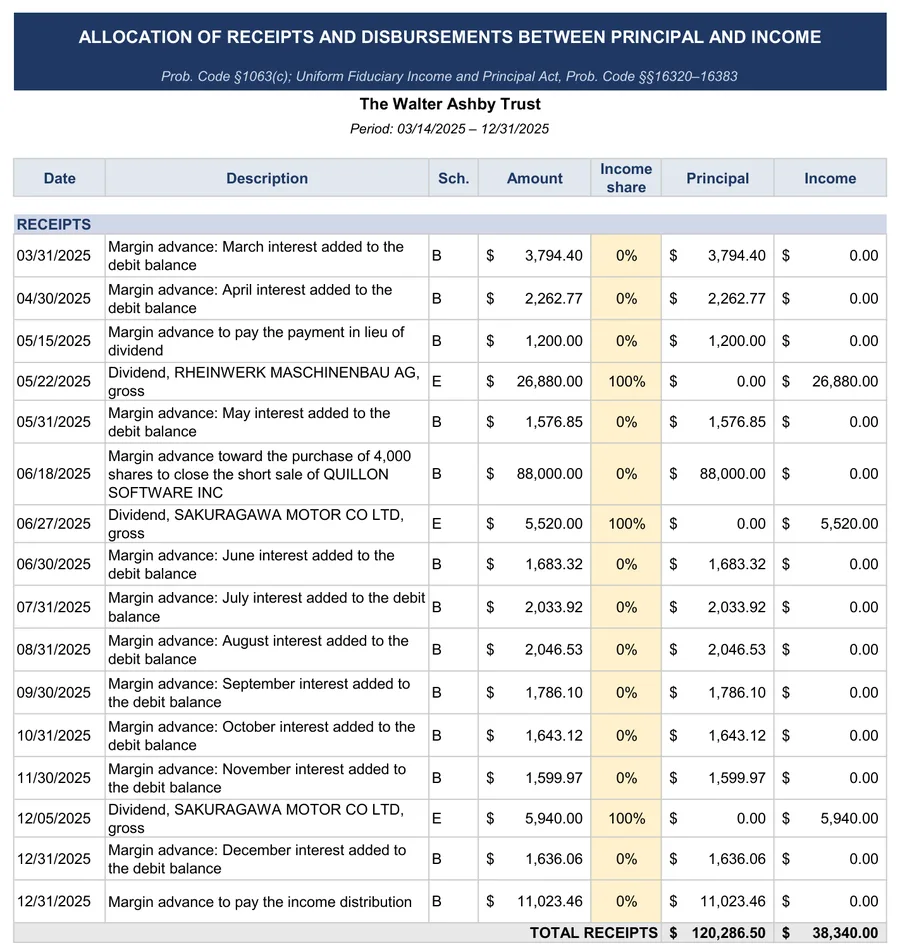This screenshot has width=900, height=945.
Task: Click the TOTAL RECEIPTS label
Action: [x=594, y=933]
